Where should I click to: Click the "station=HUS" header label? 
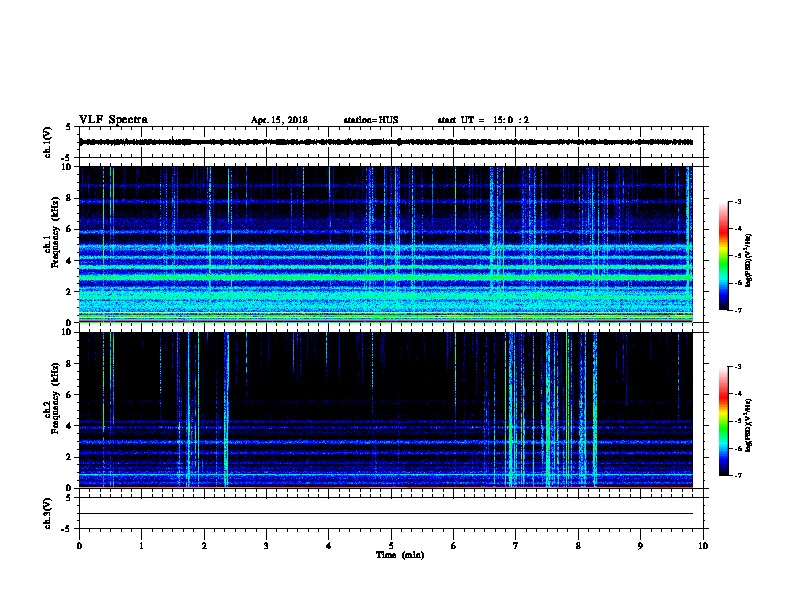(371, 120)
